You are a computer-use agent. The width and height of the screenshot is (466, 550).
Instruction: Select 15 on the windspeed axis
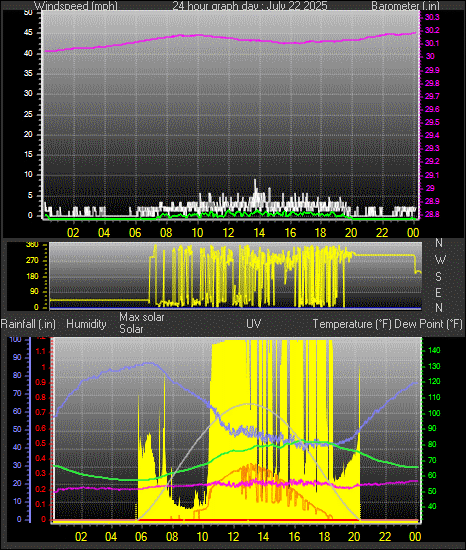coord(28,154)
